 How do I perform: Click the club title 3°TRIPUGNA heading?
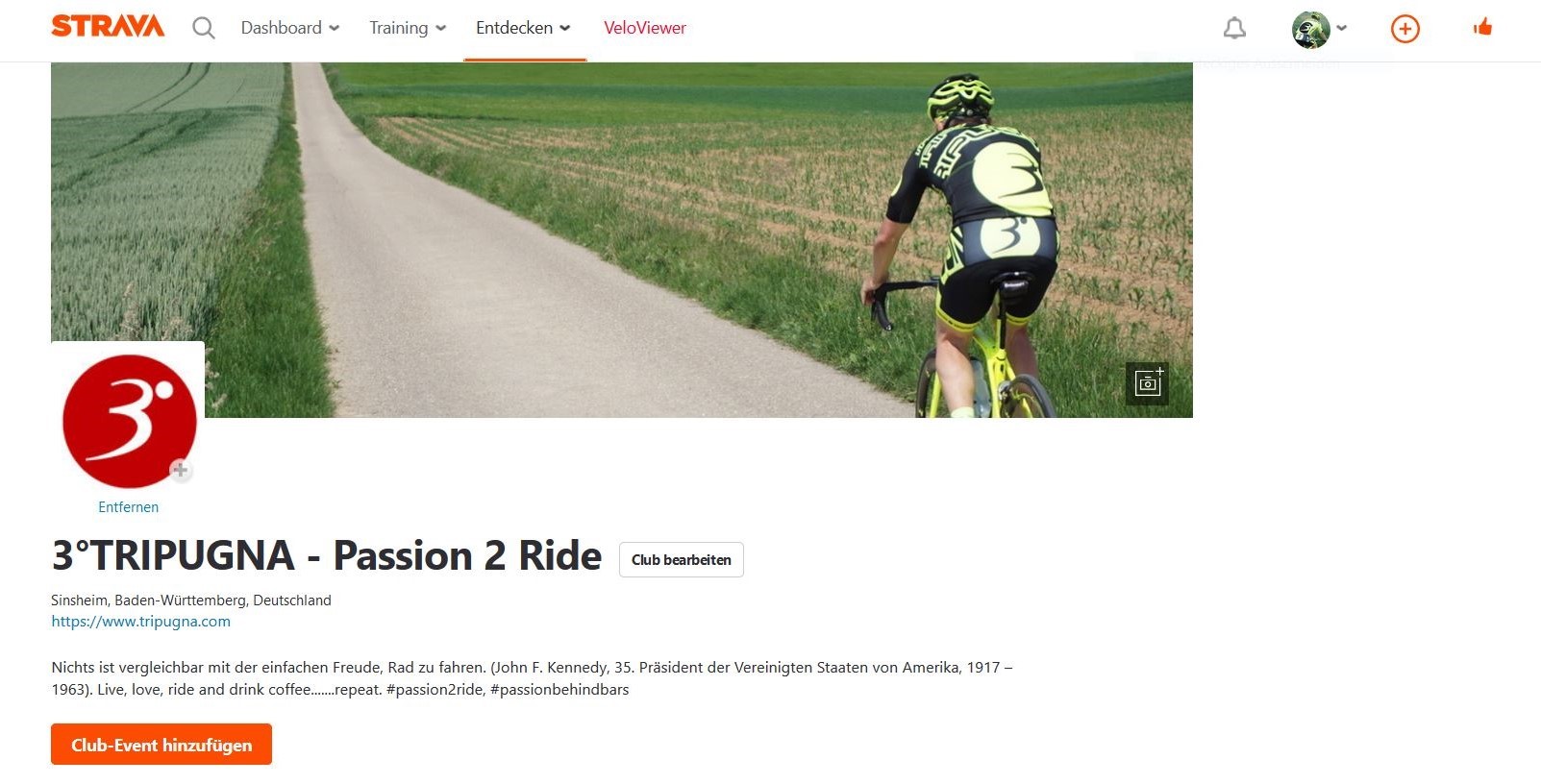click(327, 556)
